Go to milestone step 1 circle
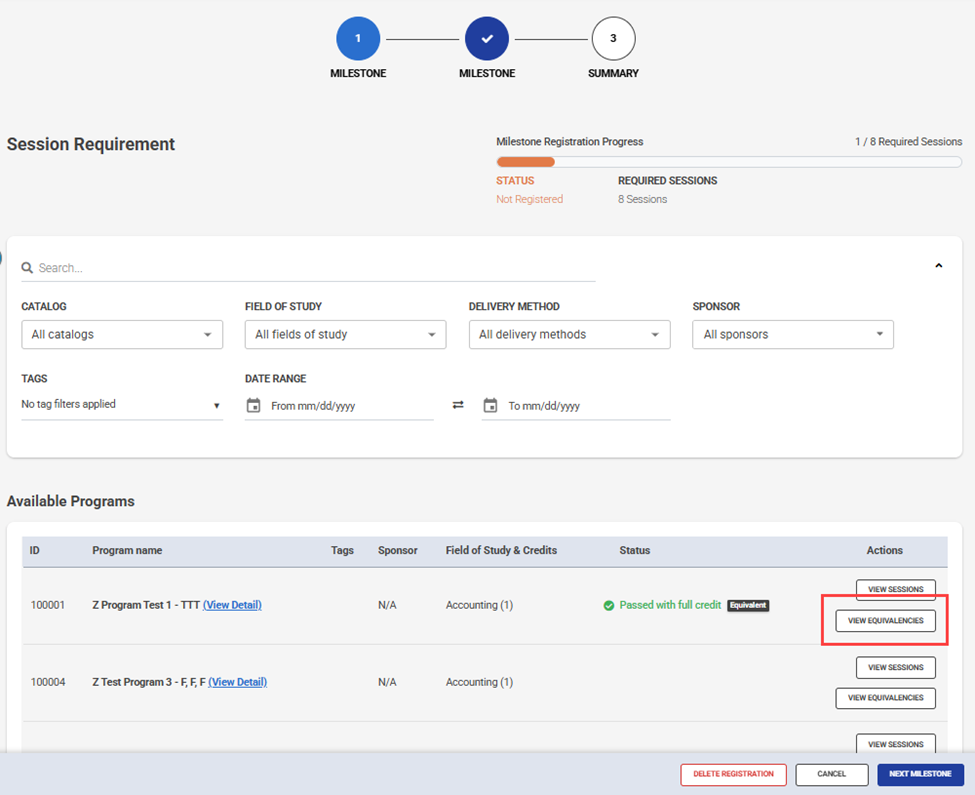The height and width of the screenshot is (795, 975). pos(358,39)
